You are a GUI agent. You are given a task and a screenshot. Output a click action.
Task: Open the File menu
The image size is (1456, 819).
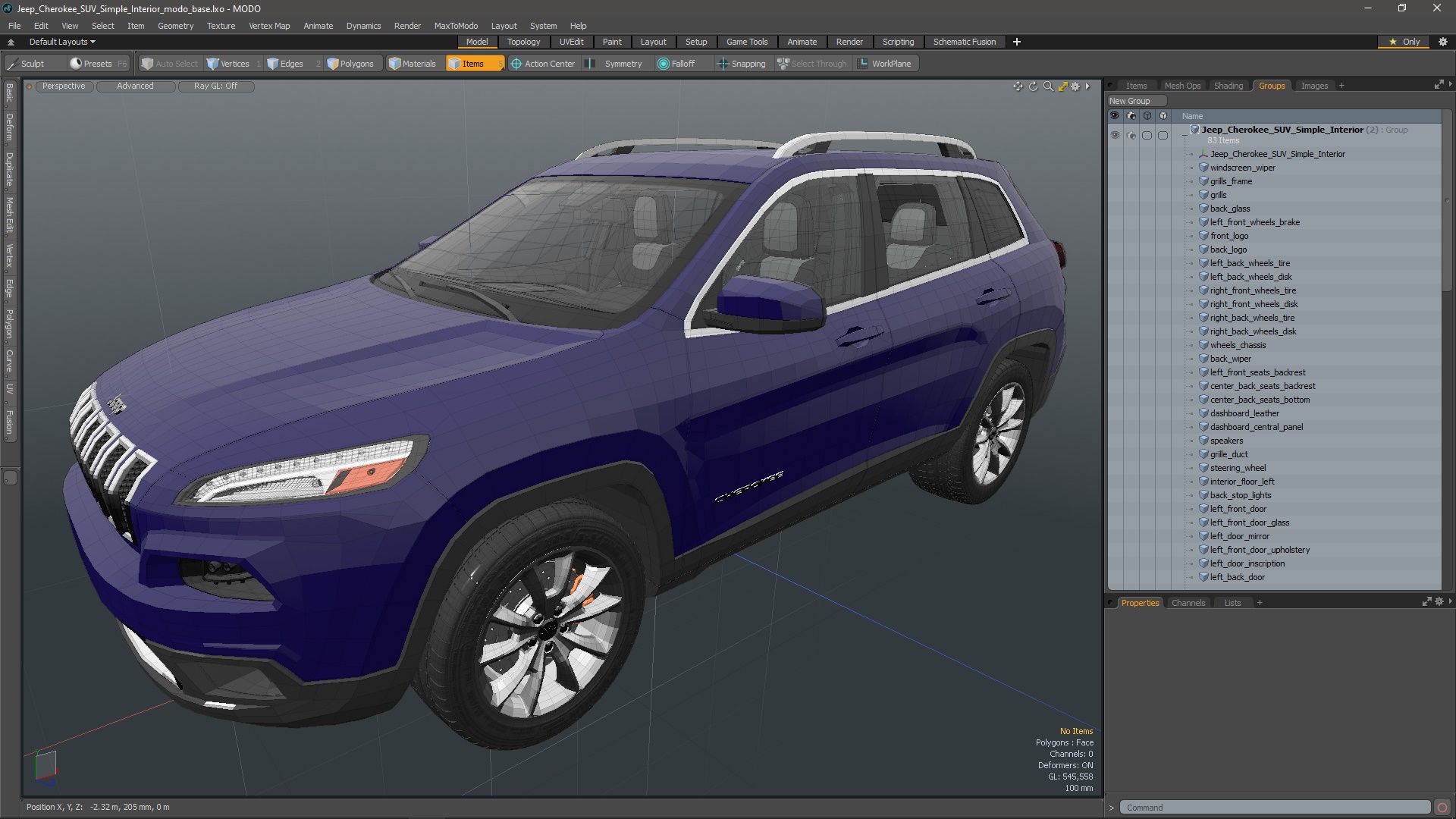[x=14, y=26]
